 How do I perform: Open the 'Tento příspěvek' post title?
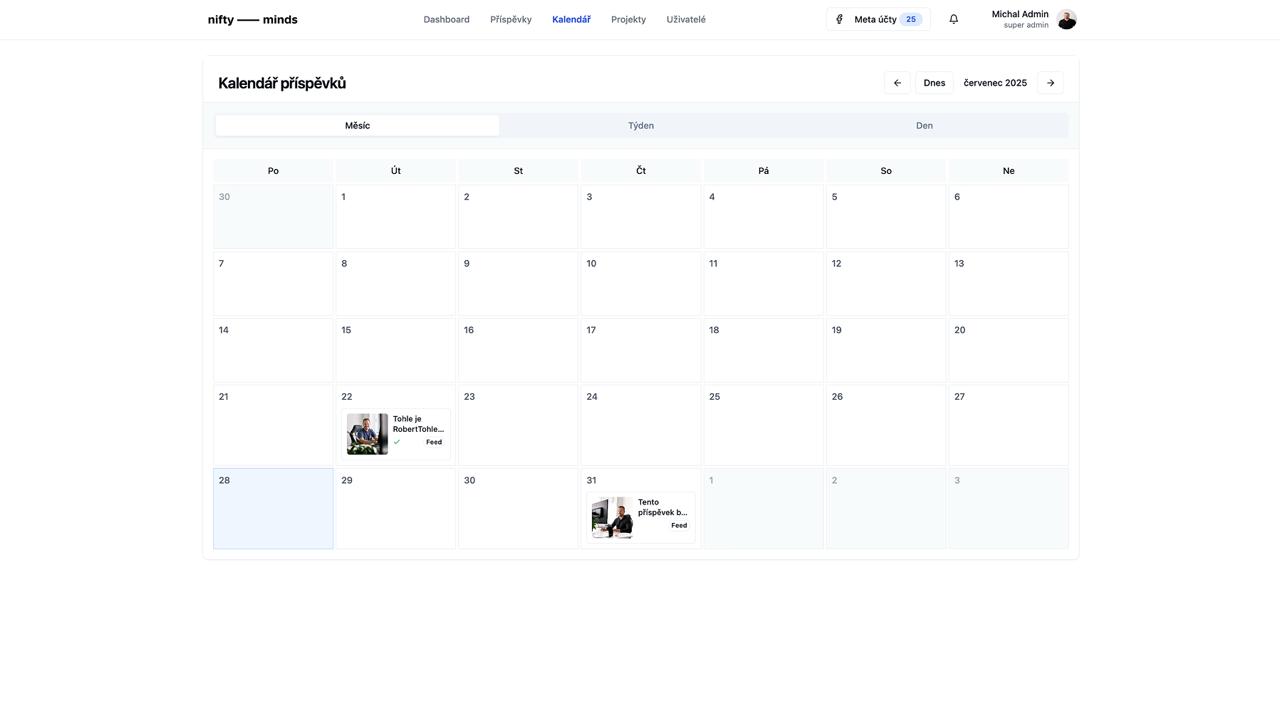coord(662,507)
